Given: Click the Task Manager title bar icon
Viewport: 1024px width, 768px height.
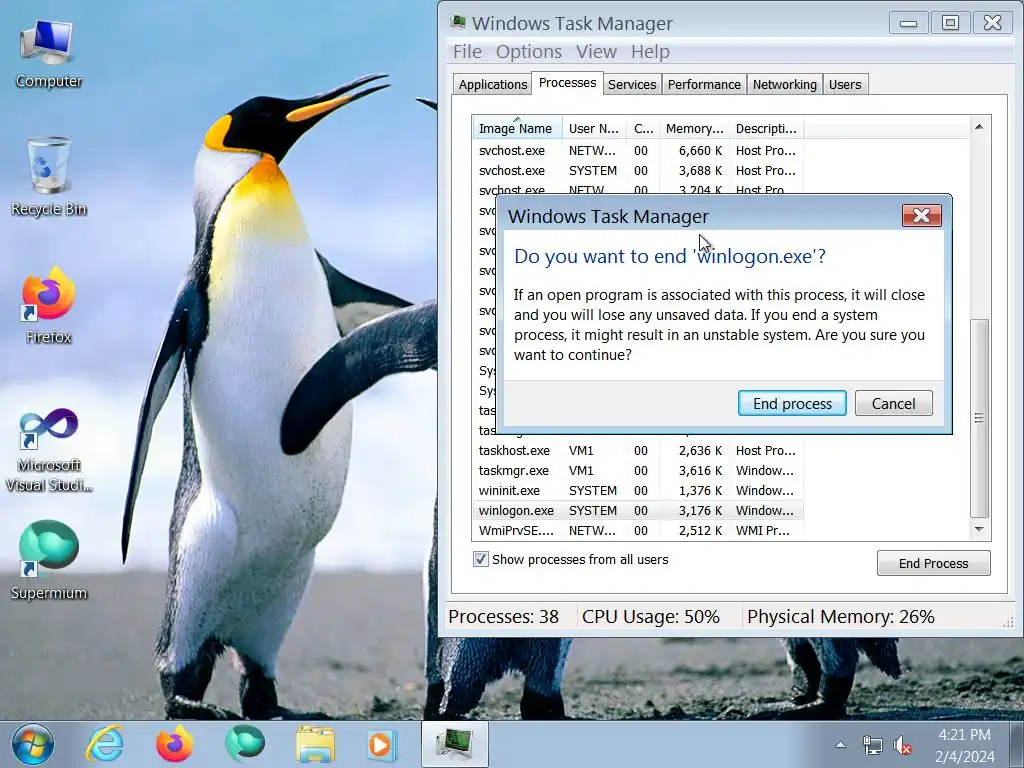Looking at the screenshot, I should pyautogui.click(x=458, y=23).
